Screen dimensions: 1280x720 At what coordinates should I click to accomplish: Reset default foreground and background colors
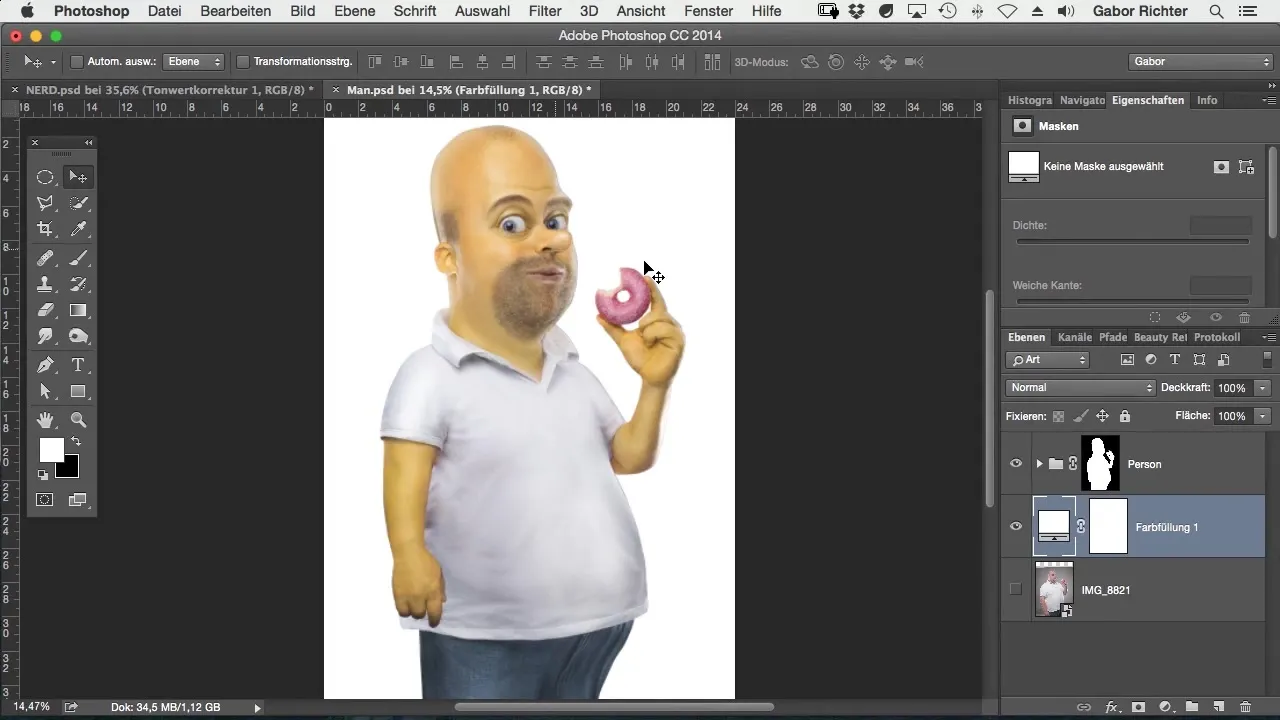[x=43, y=475]
